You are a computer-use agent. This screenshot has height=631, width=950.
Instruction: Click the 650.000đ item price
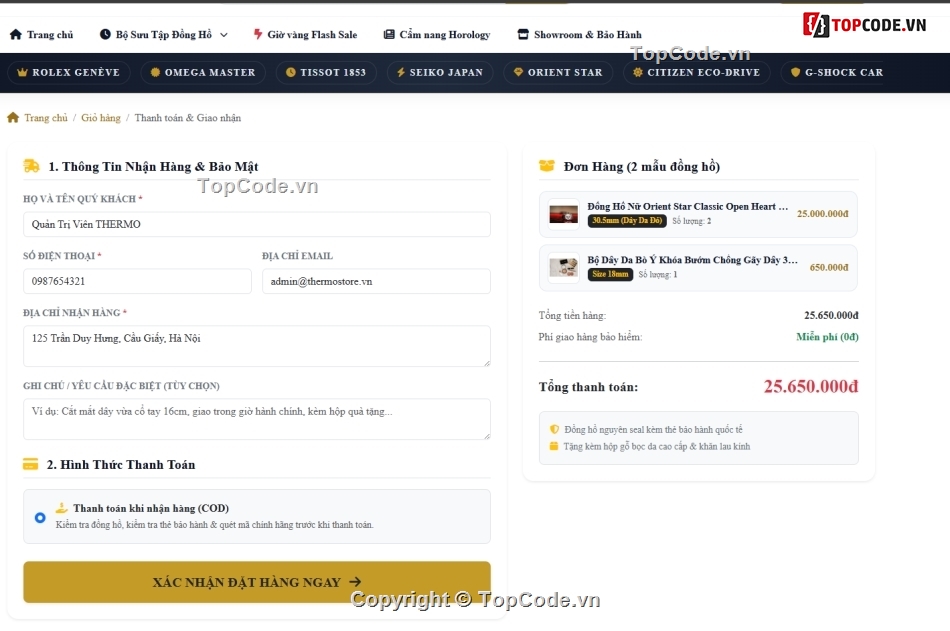pyautogui.click(x=829, y=267)
